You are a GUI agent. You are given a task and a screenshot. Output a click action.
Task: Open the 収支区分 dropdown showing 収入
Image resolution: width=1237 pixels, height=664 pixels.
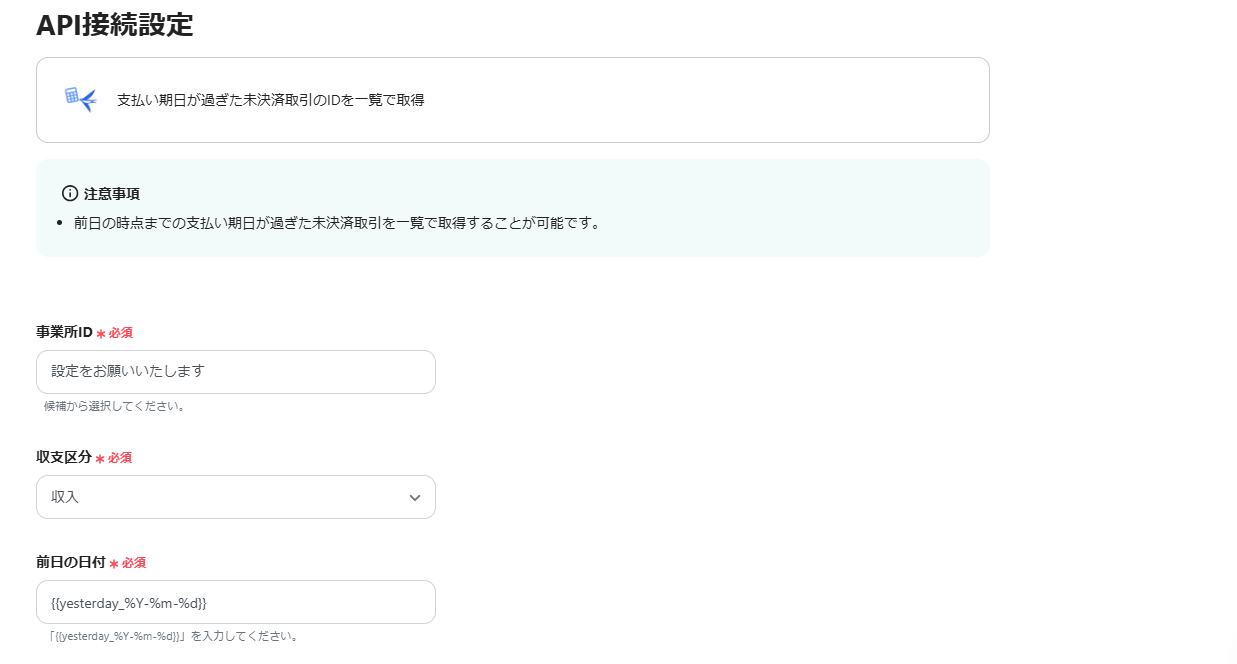pyautogui.click(x=236, y=497)
